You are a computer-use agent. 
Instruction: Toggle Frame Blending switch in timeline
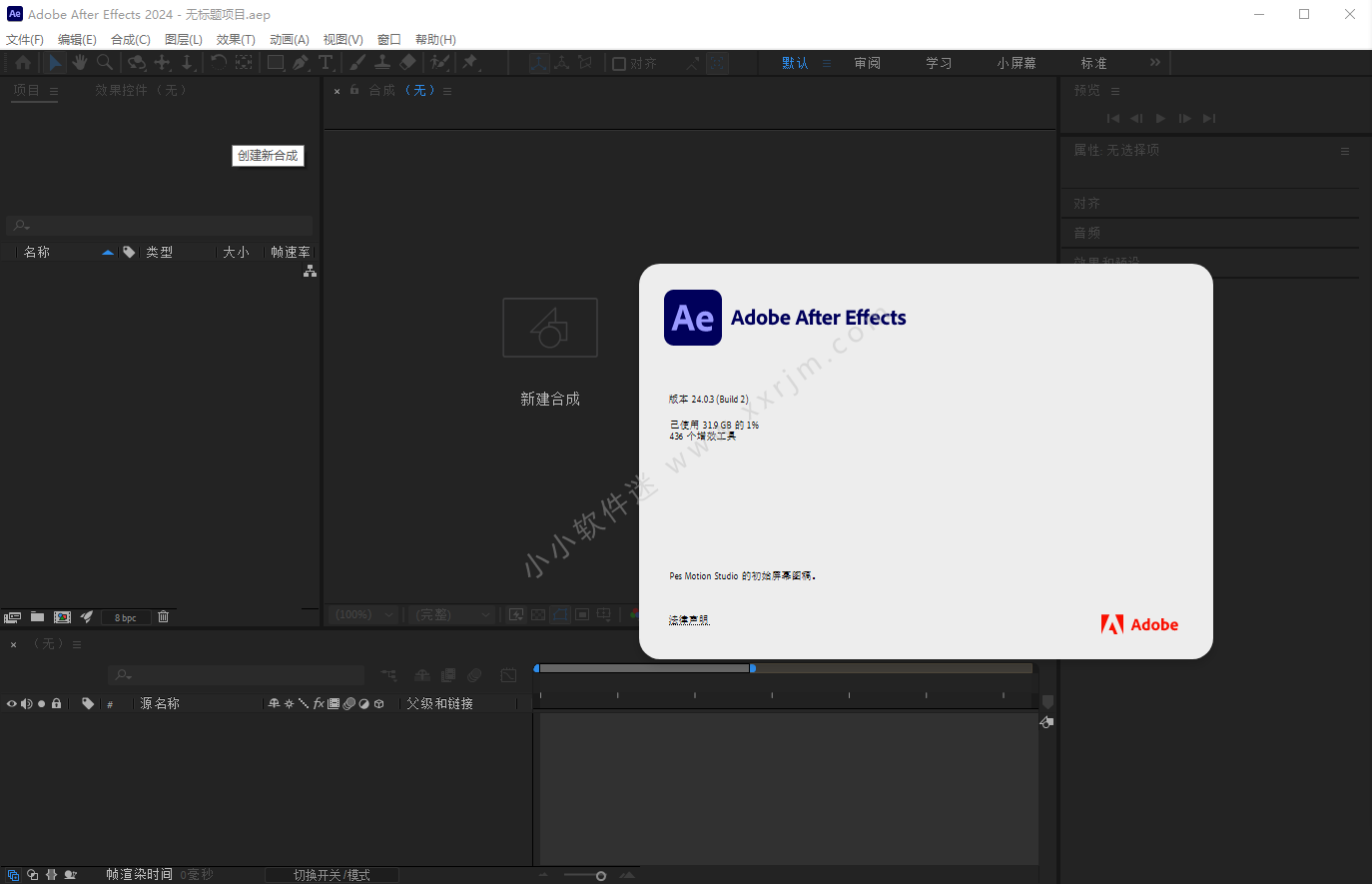click(x=448, y=675)
